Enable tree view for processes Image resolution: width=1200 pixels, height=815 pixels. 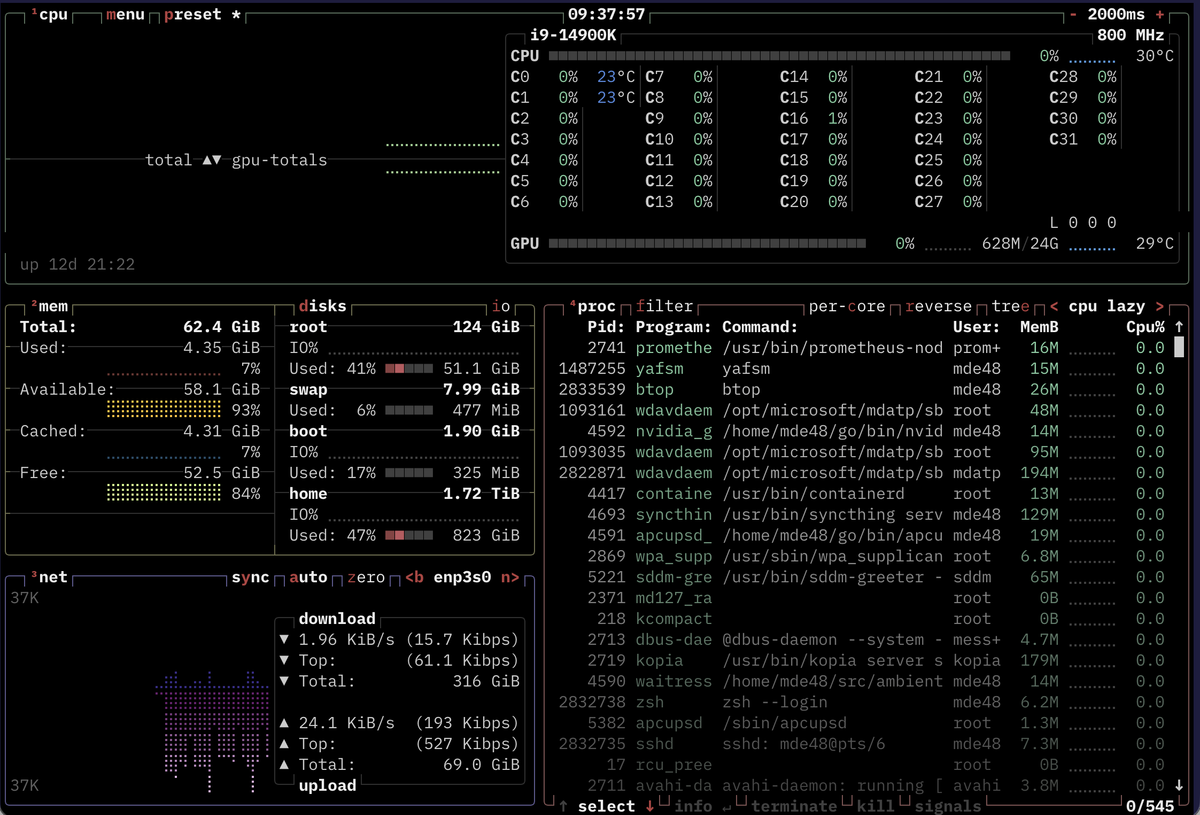click(1011, 306)
